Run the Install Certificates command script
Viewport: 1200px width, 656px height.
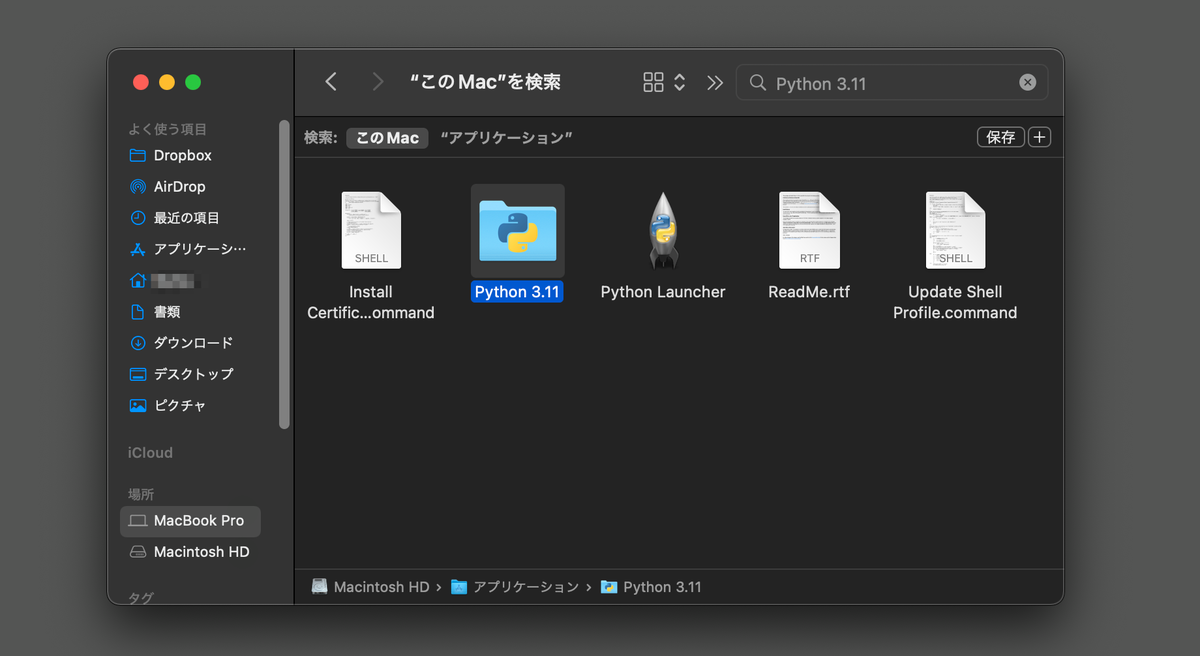coord(371,230)
